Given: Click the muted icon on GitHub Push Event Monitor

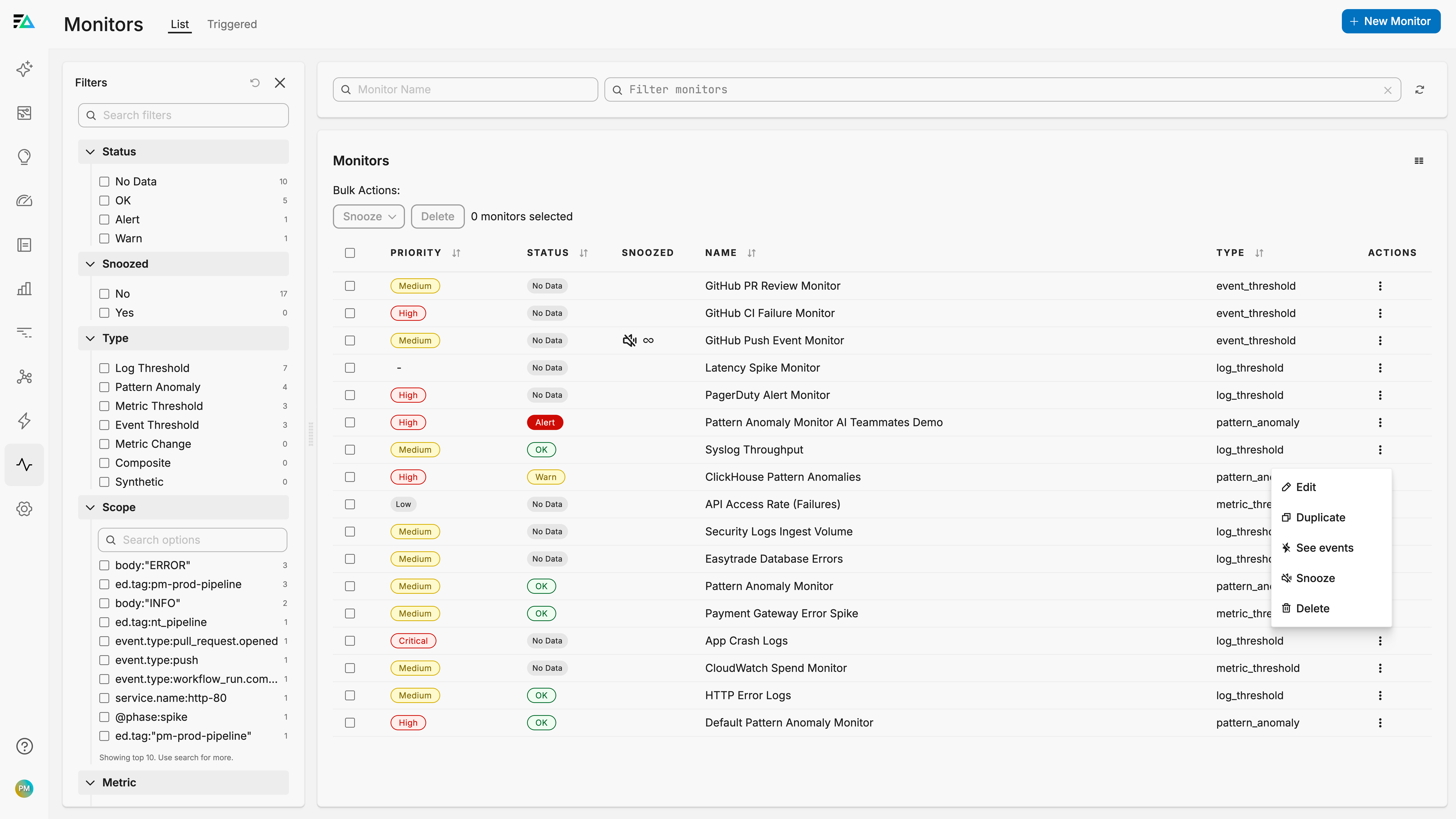Looking at the screenshot, I should pyautogui.click(x=630, y=340).
